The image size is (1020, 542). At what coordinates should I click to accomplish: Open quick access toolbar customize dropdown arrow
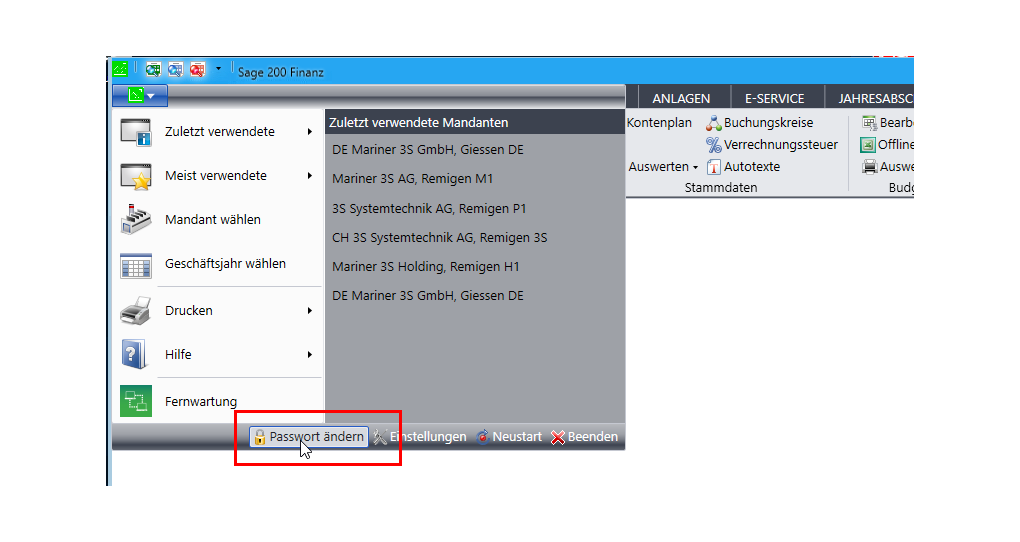click(x=219, y=68)
